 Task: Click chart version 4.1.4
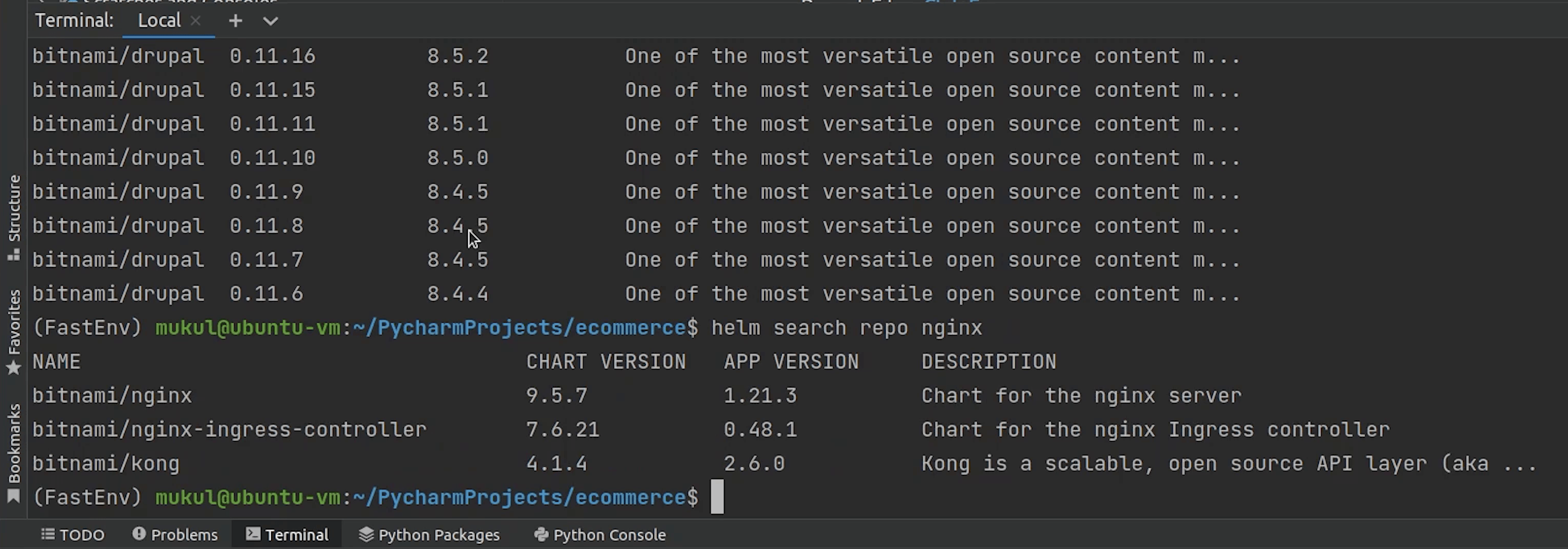click(557, 465)
